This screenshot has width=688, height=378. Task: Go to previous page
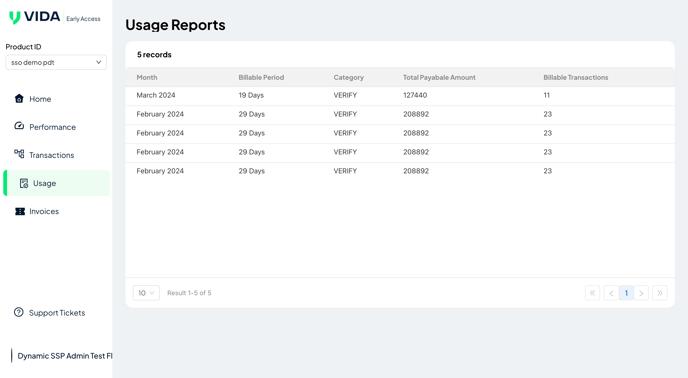(611, 293)
